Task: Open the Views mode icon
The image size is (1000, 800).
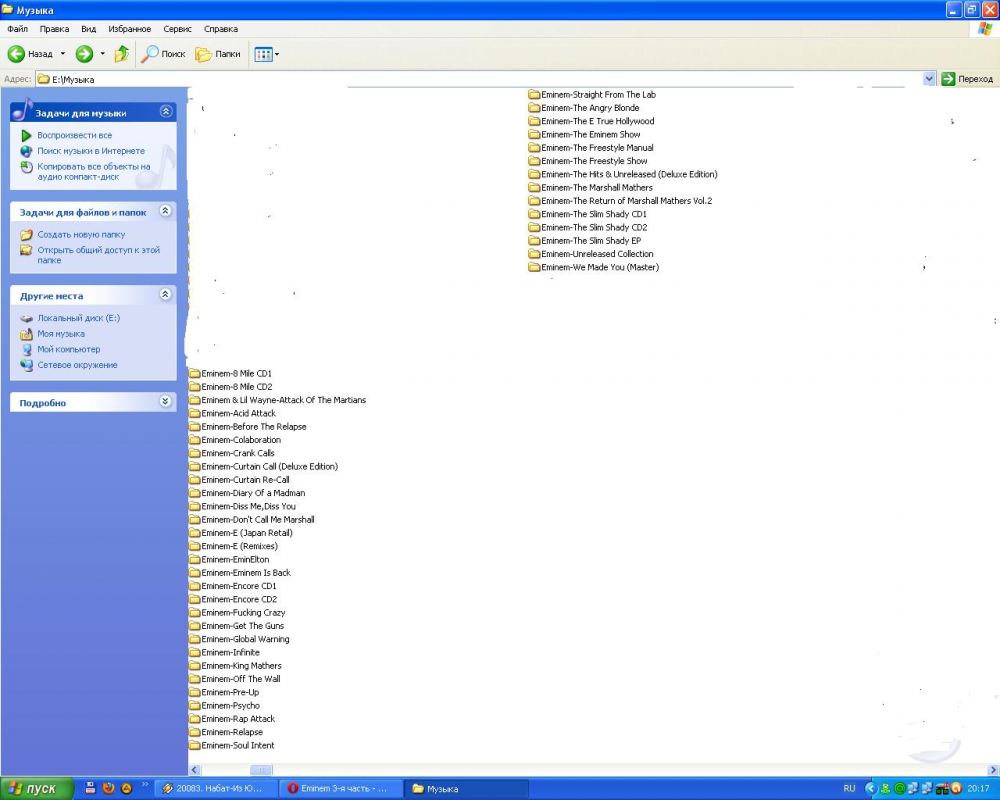Action: pyautogui.click(x=263, y=54)
